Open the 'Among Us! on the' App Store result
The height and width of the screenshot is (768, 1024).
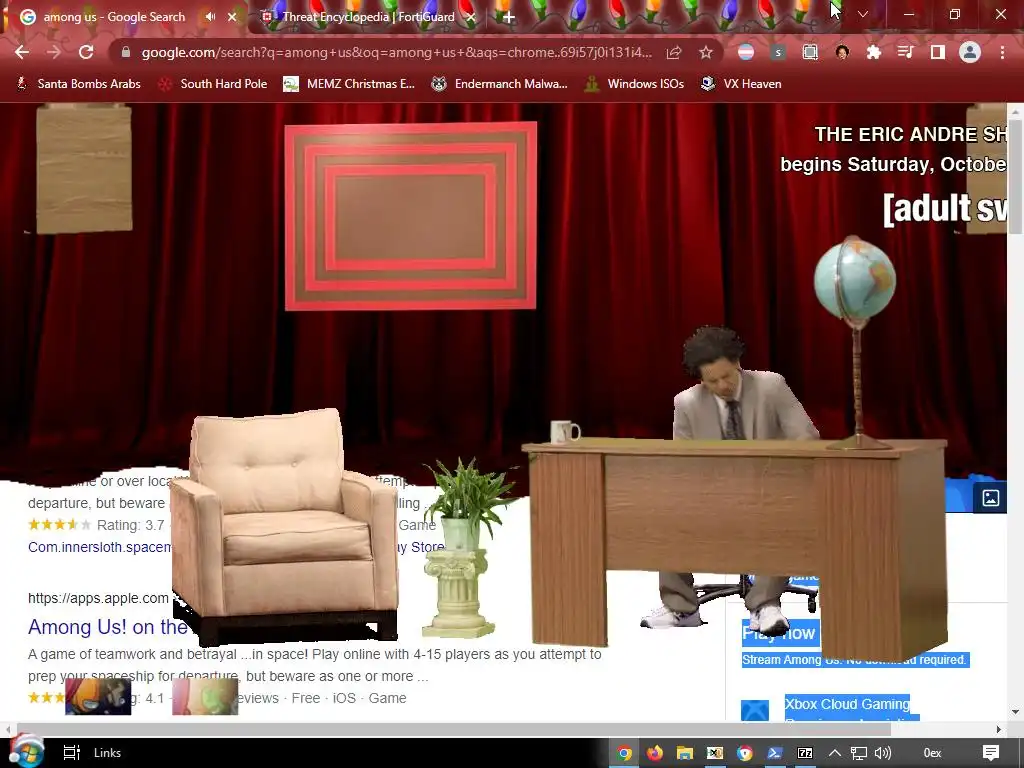(108, 627)
